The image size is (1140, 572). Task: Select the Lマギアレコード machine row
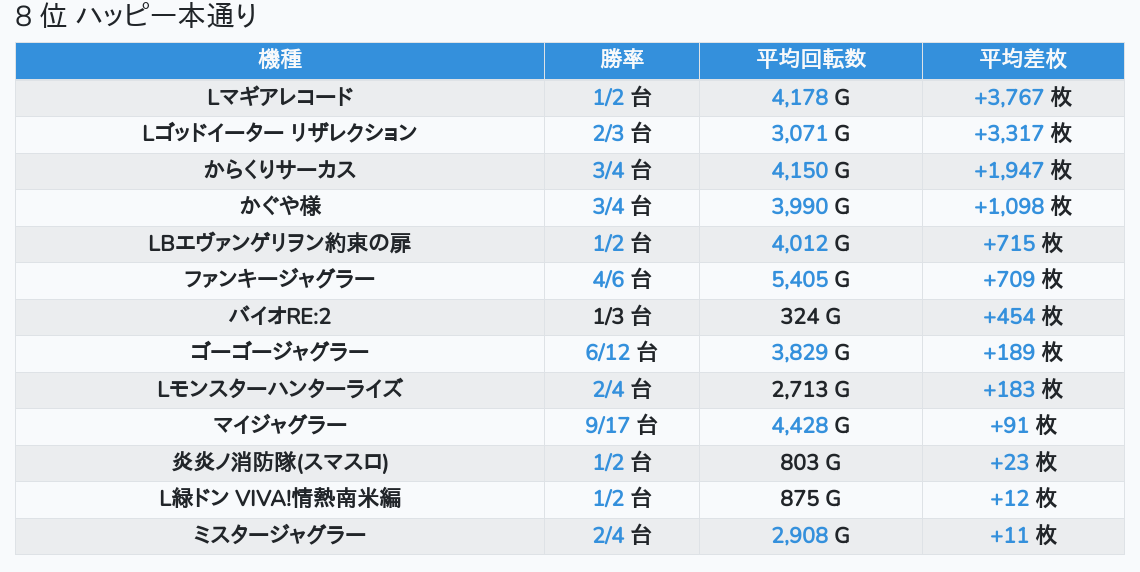coord(570,97)
